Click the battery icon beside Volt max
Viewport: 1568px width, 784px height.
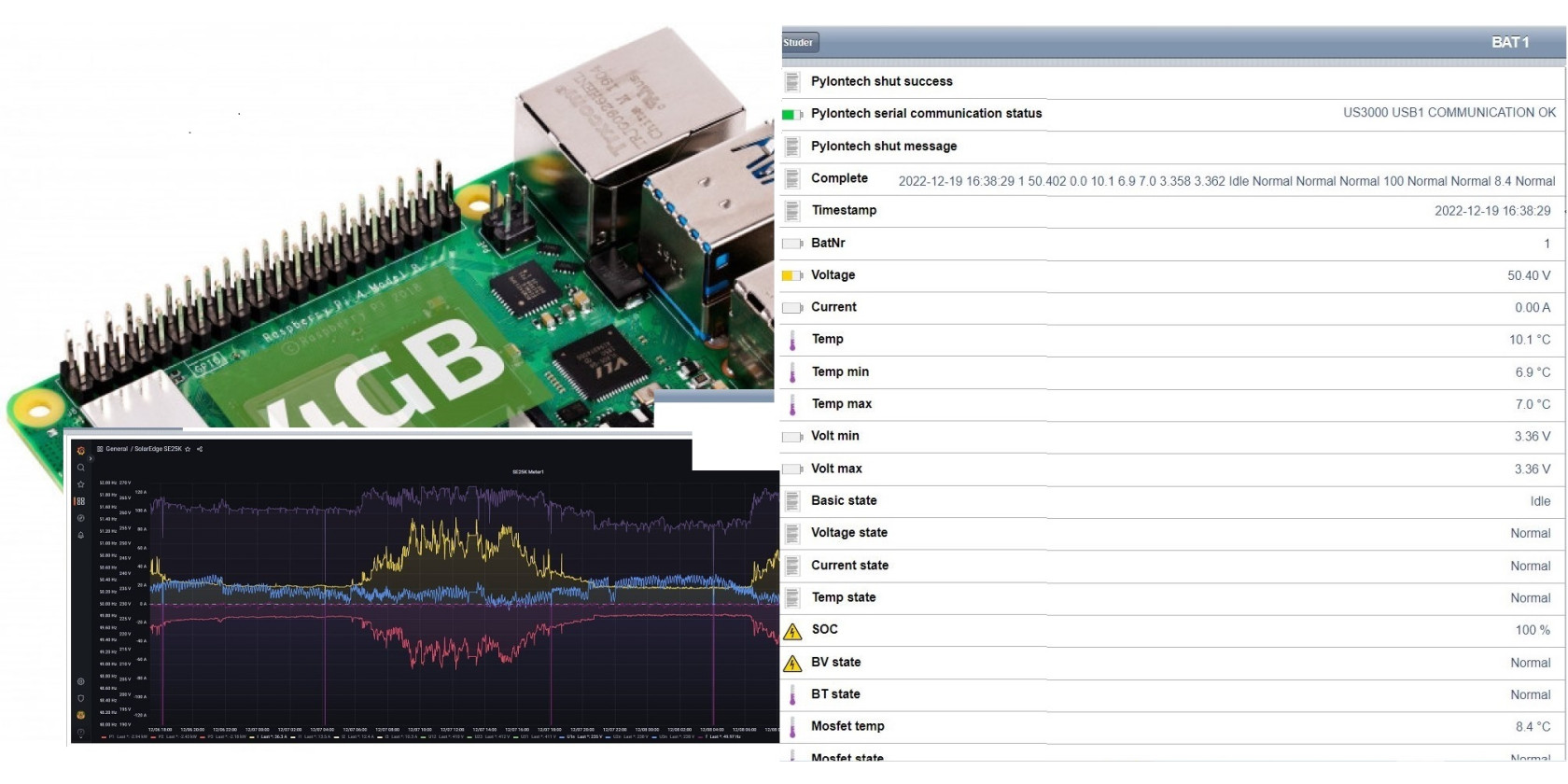792,469
